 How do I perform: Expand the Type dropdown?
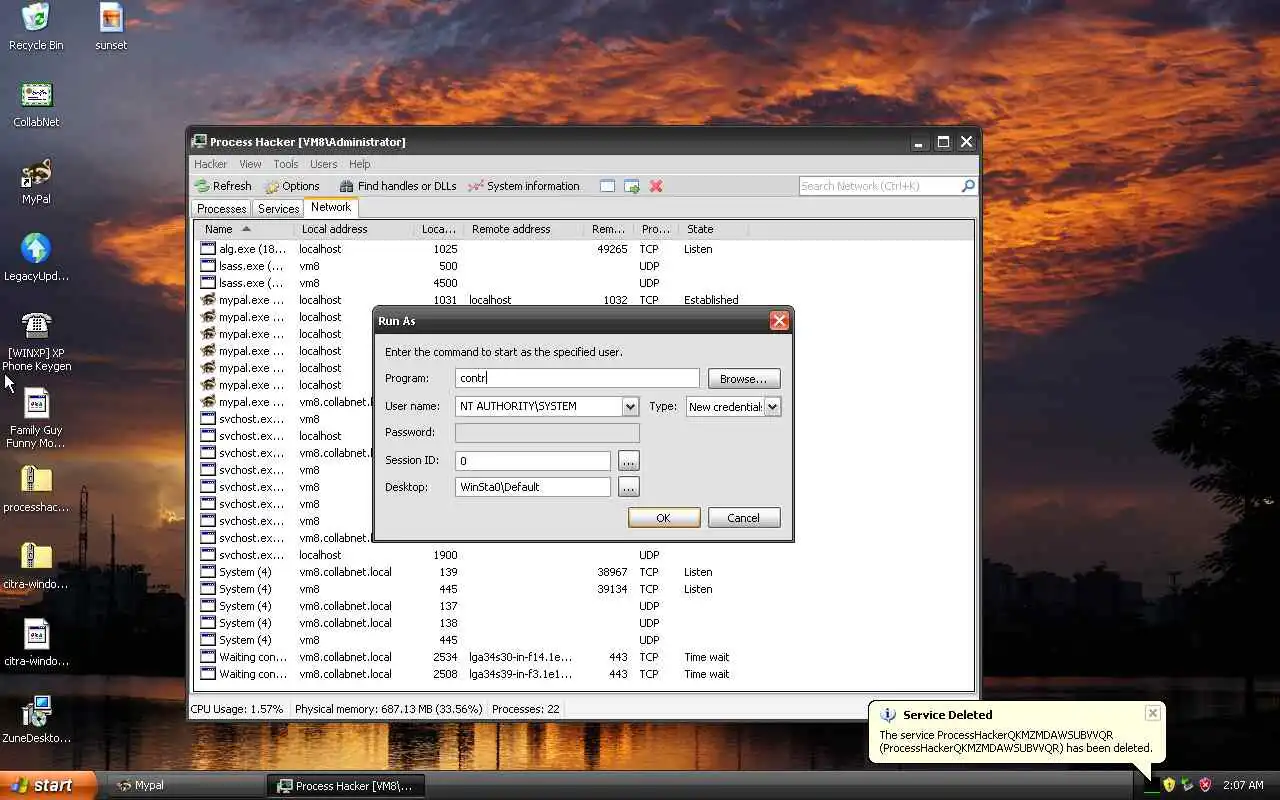click(x=772, y=407)
